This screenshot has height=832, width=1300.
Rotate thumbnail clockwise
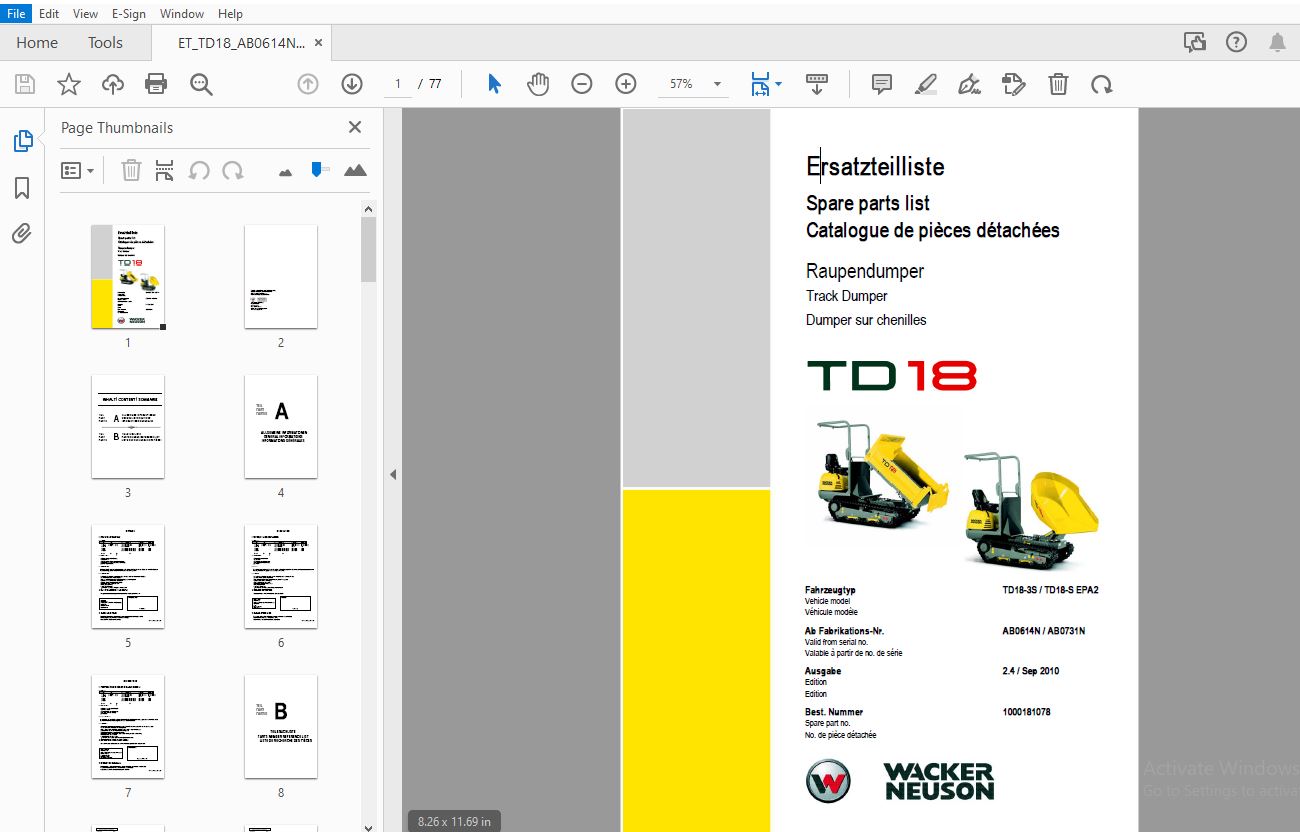tap(233, 170)
